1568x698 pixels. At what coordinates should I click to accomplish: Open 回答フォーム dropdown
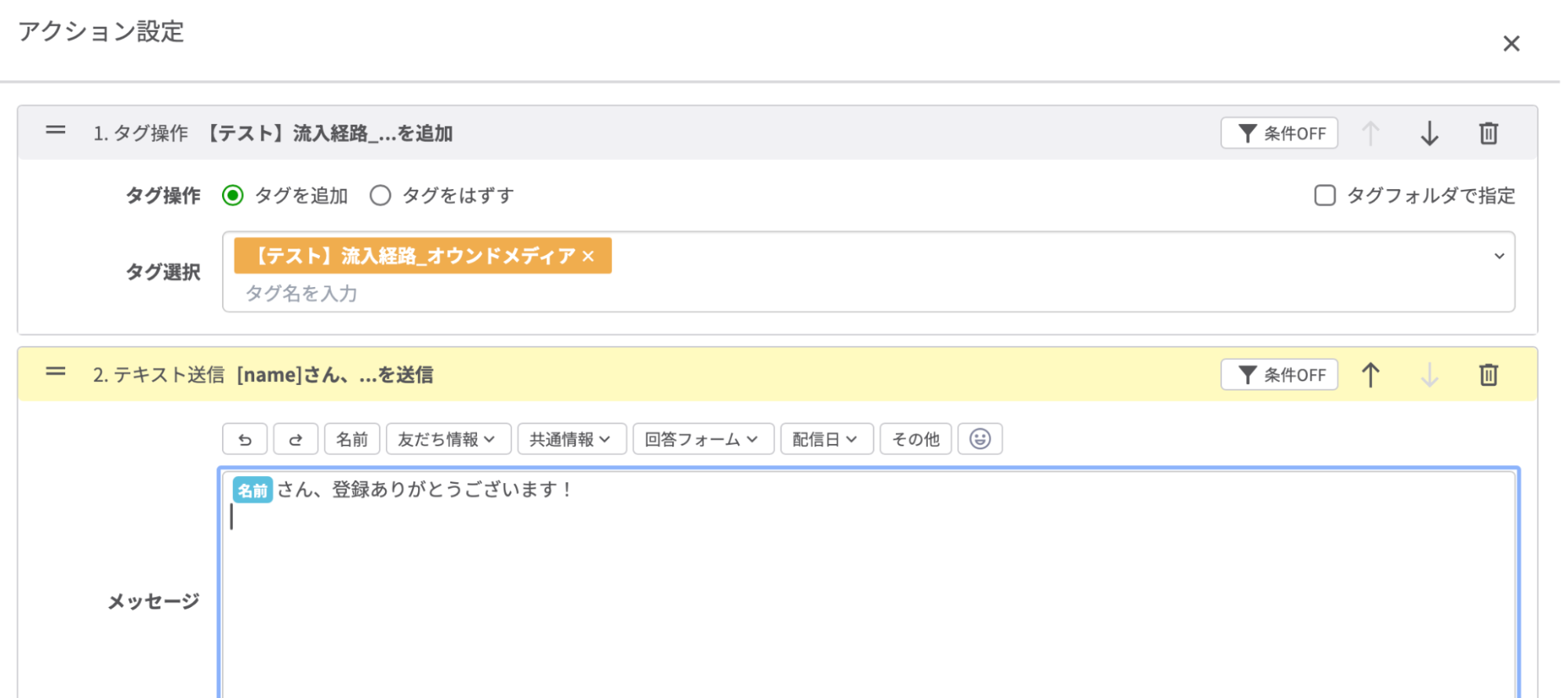point(704,439)
